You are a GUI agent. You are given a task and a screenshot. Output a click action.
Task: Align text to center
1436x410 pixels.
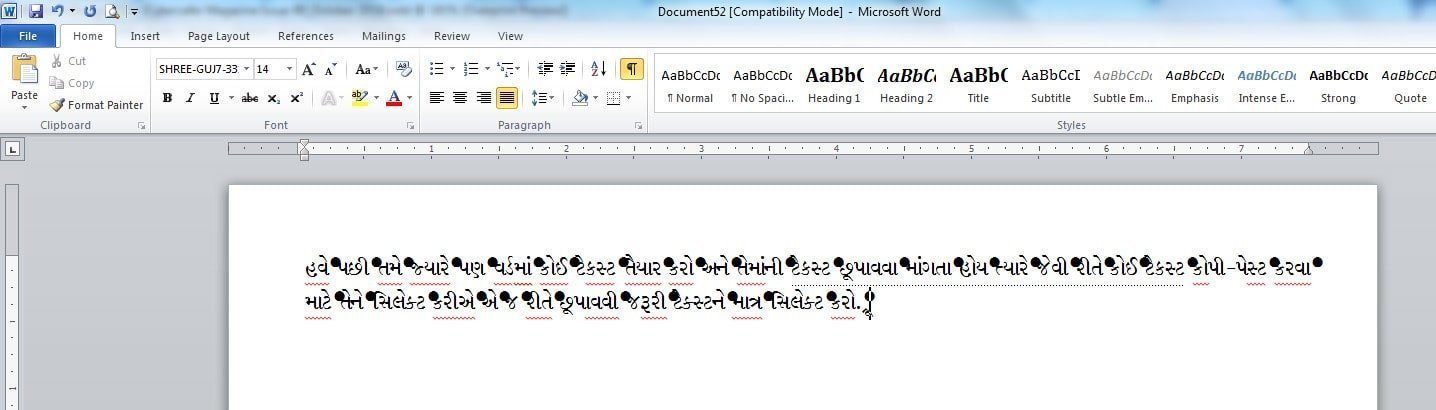pyautogui.click(x=460, y=98)
